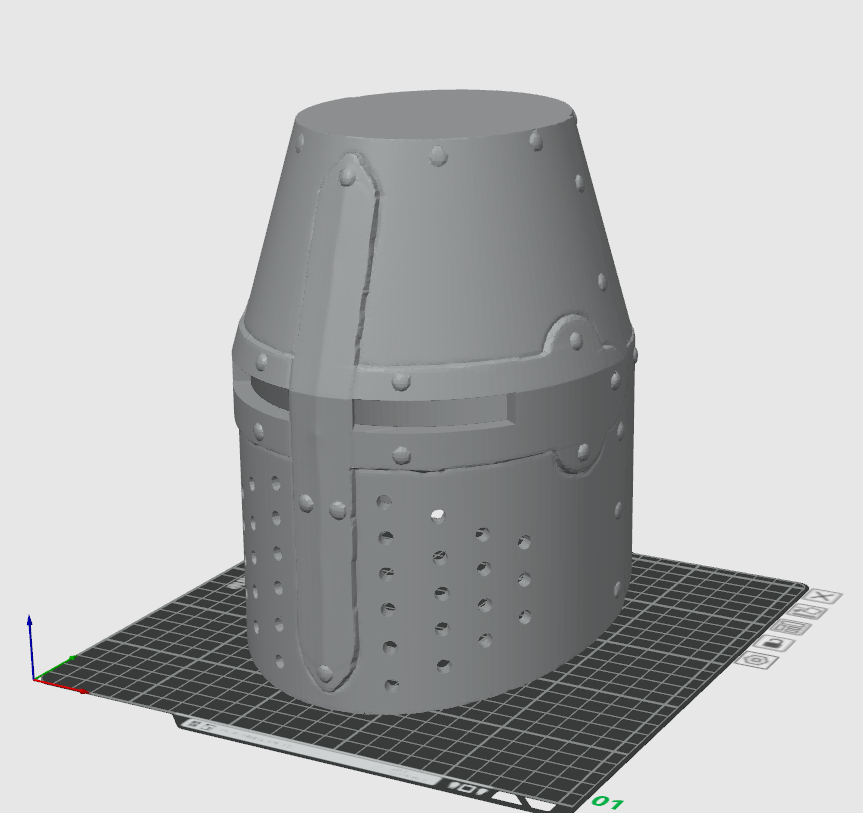Click the green plate number 01
Image resolution: width=863 pixels, height=813 pixels.
609,803
